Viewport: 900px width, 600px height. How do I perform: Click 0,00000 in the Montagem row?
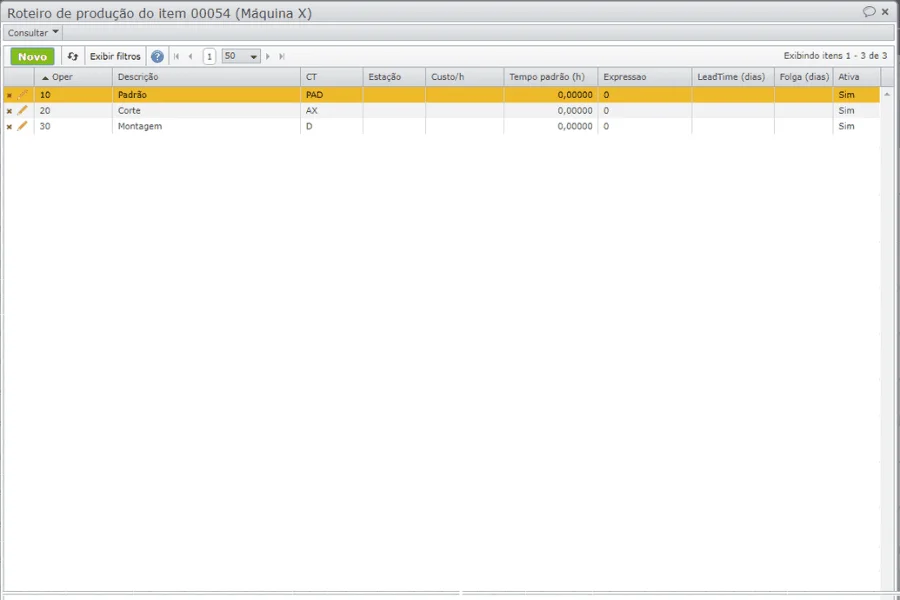pyautogui.click(x=575, y=126)
